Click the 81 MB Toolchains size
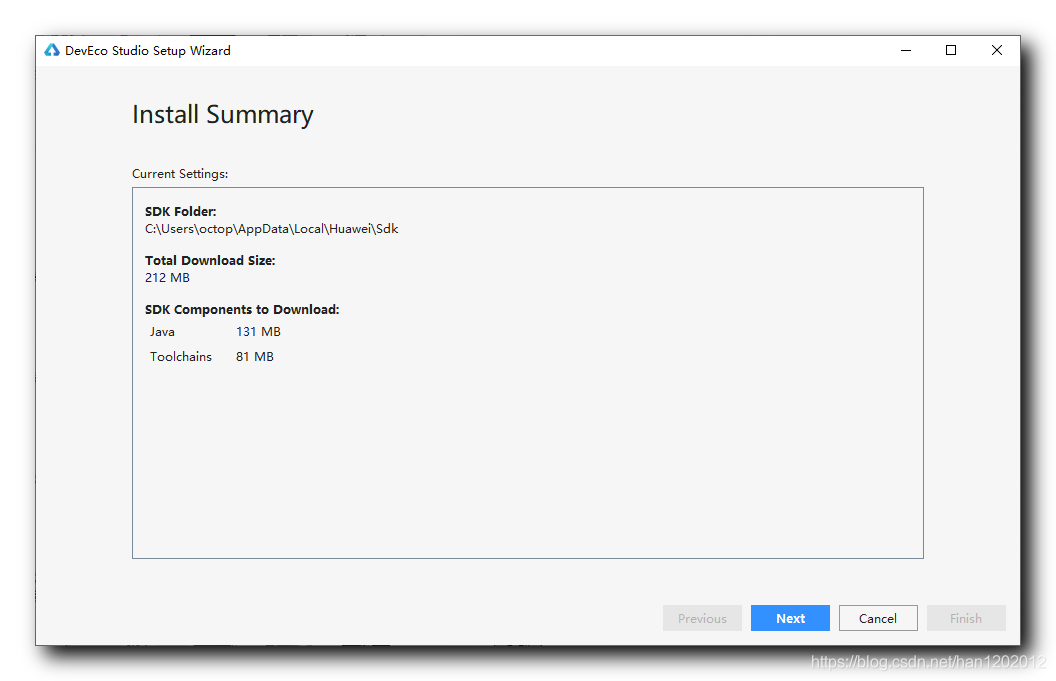The image size is (1056, 681). click(255, 356)
